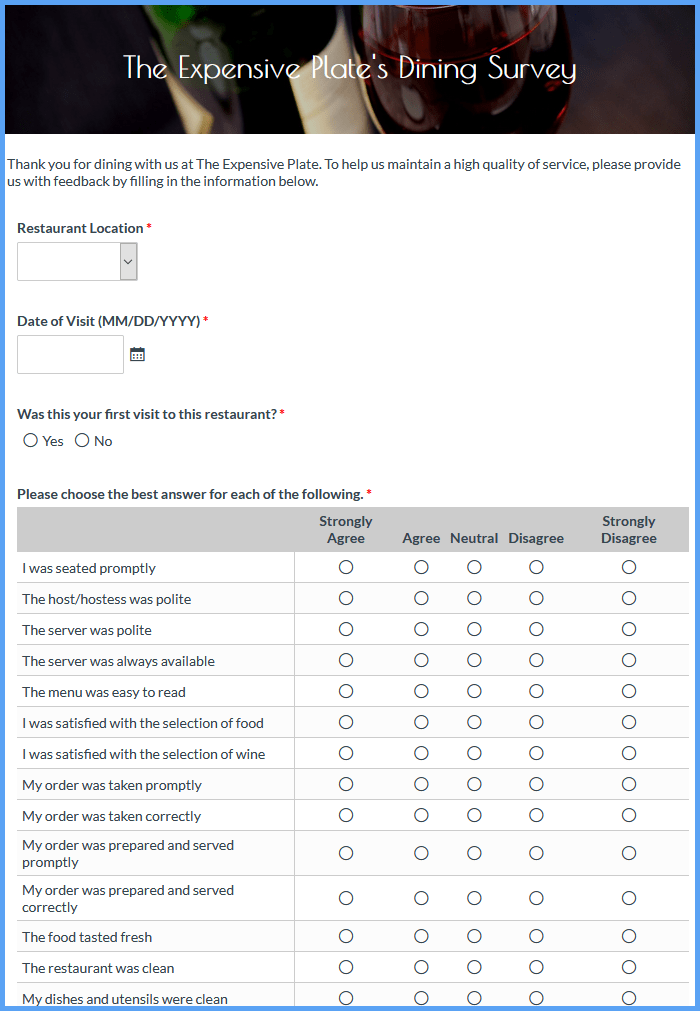Select Agree for order prepared and served correctly
Viewport: 700px width, 1011px height.
coord(421,898)
